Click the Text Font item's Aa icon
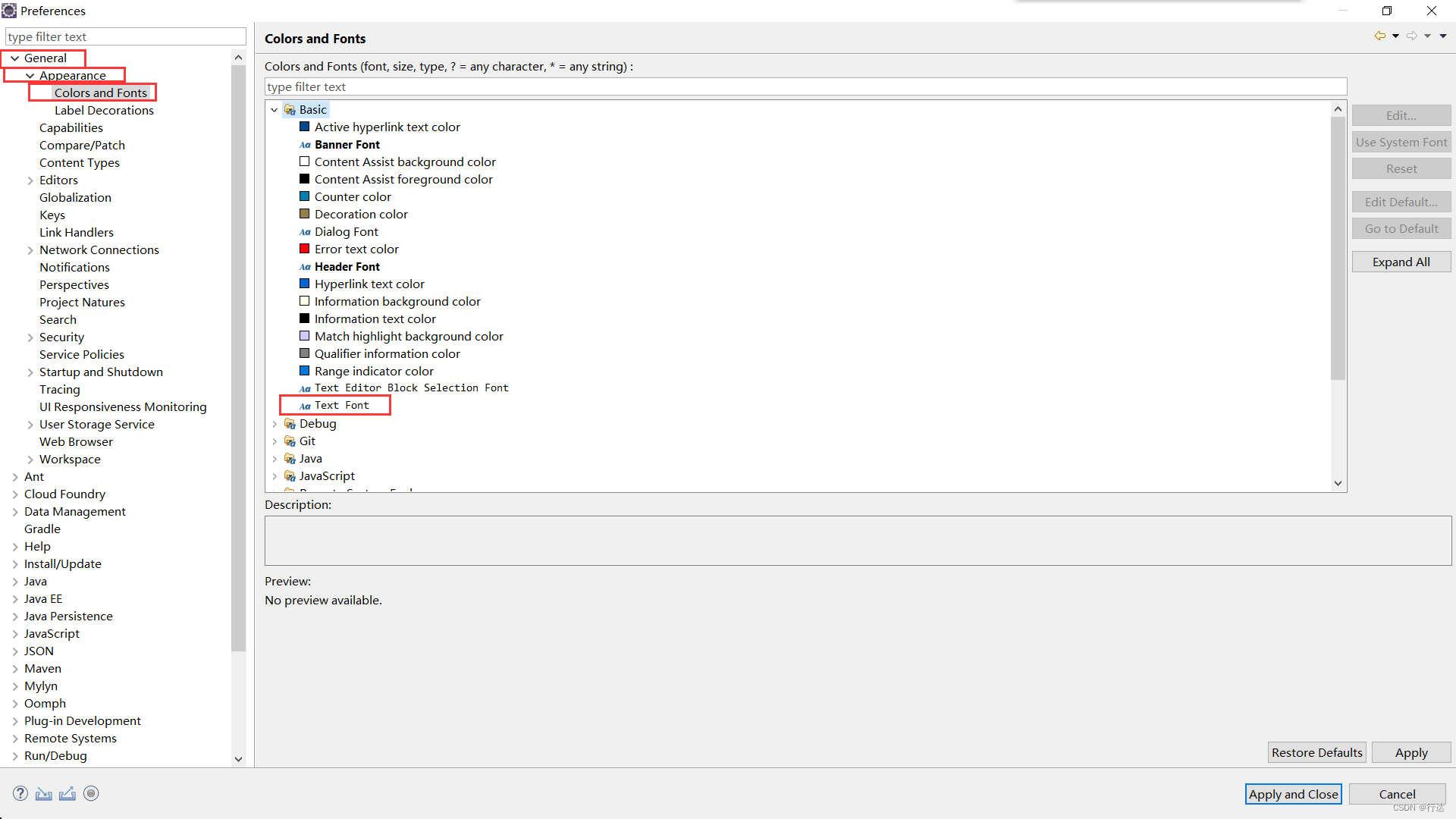 (305, 406)
